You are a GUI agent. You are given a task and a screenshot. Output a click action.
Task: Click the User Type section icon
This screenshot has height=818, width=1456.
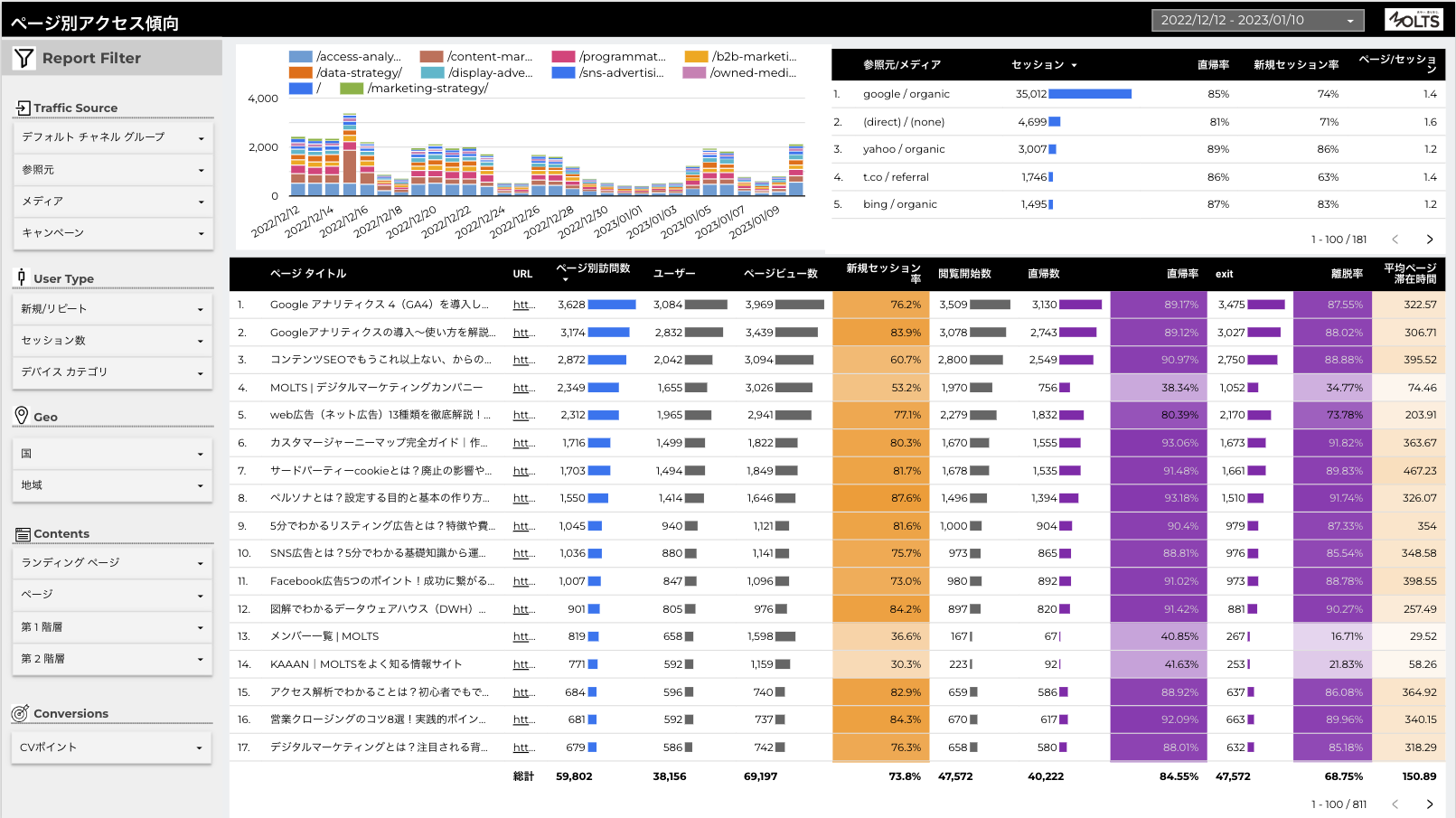(x=22, y=277)
